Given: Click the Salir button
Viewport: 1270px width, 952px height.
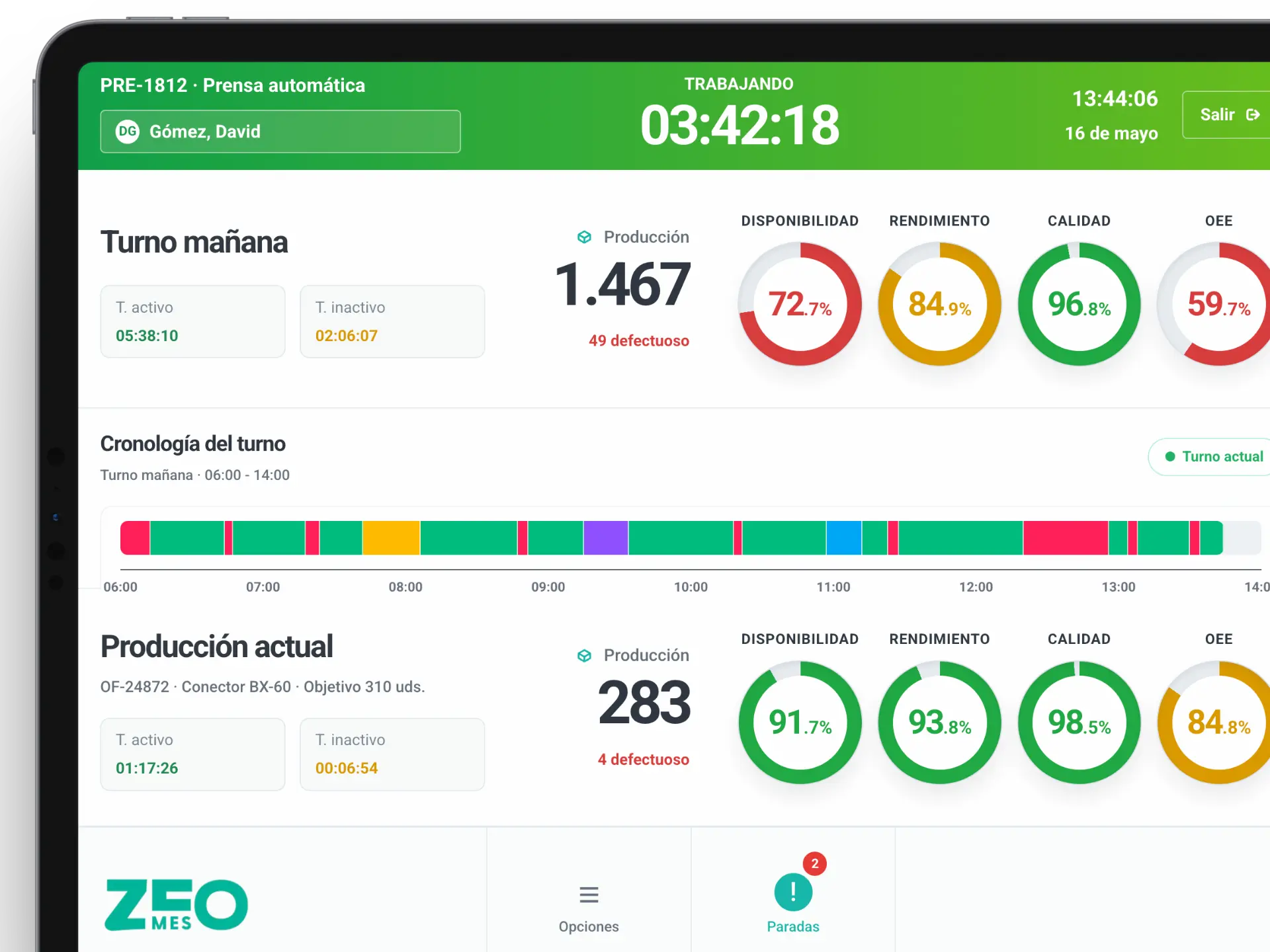Looking at the screenshot, I should coord(1226,115).
